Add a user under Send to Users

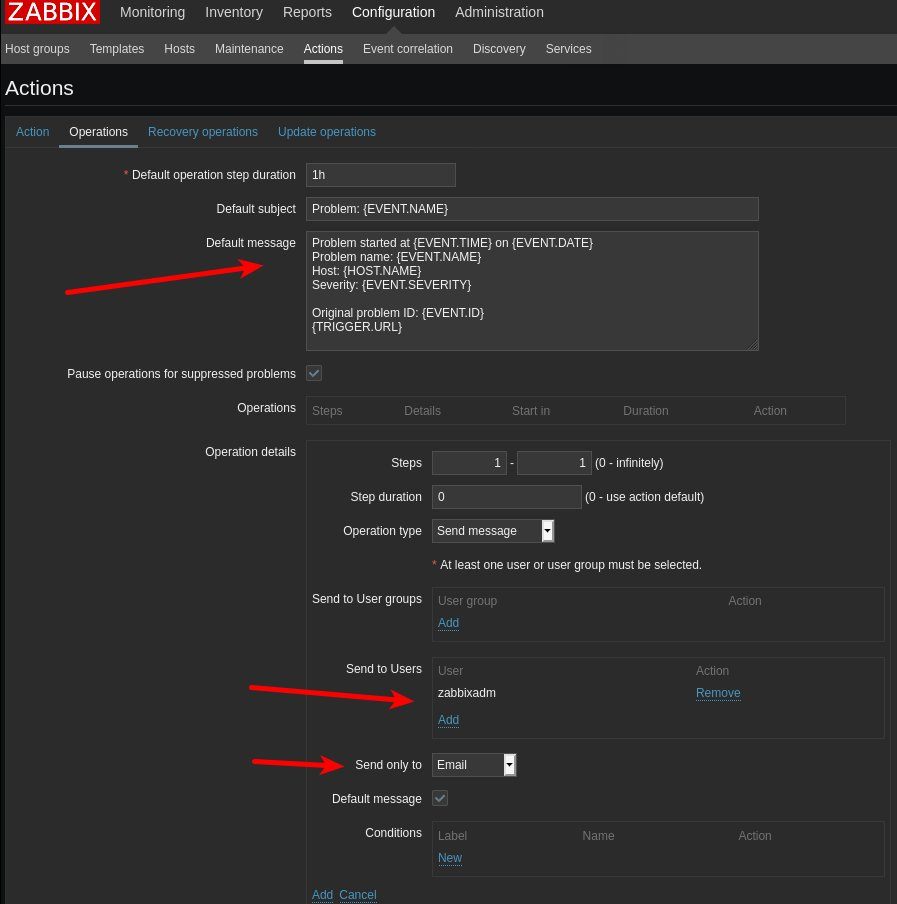tap(448, 720)
